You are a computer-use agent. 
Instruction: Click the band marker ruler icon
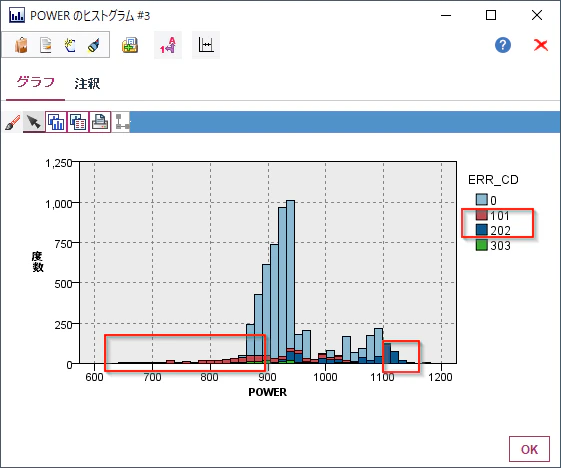coord(206,45)
